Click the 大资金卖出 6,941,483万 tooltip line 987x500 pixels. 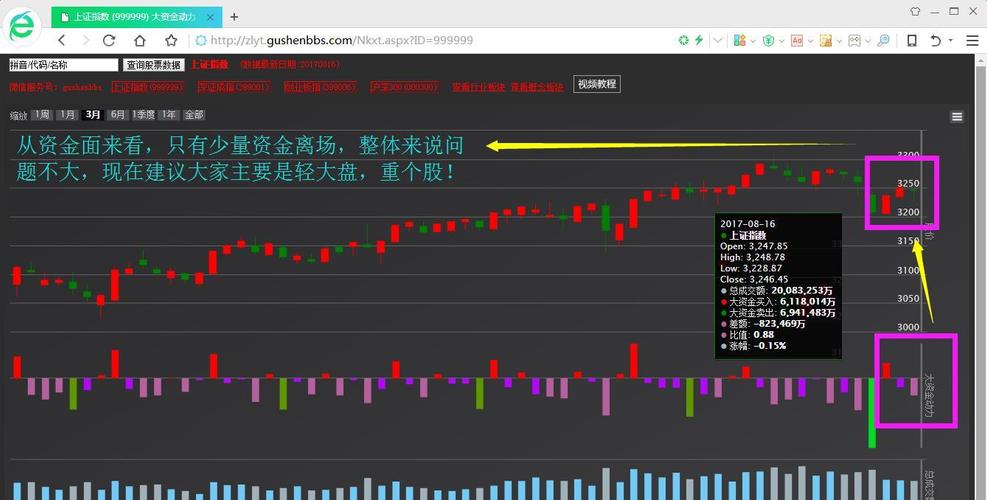(778, 312)
